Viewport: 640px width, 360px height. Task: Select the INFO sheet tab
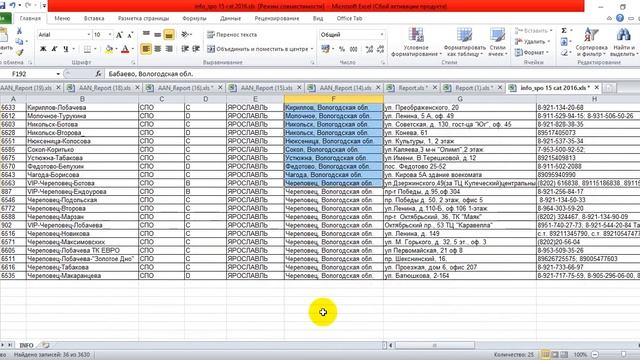pos(27,345)
